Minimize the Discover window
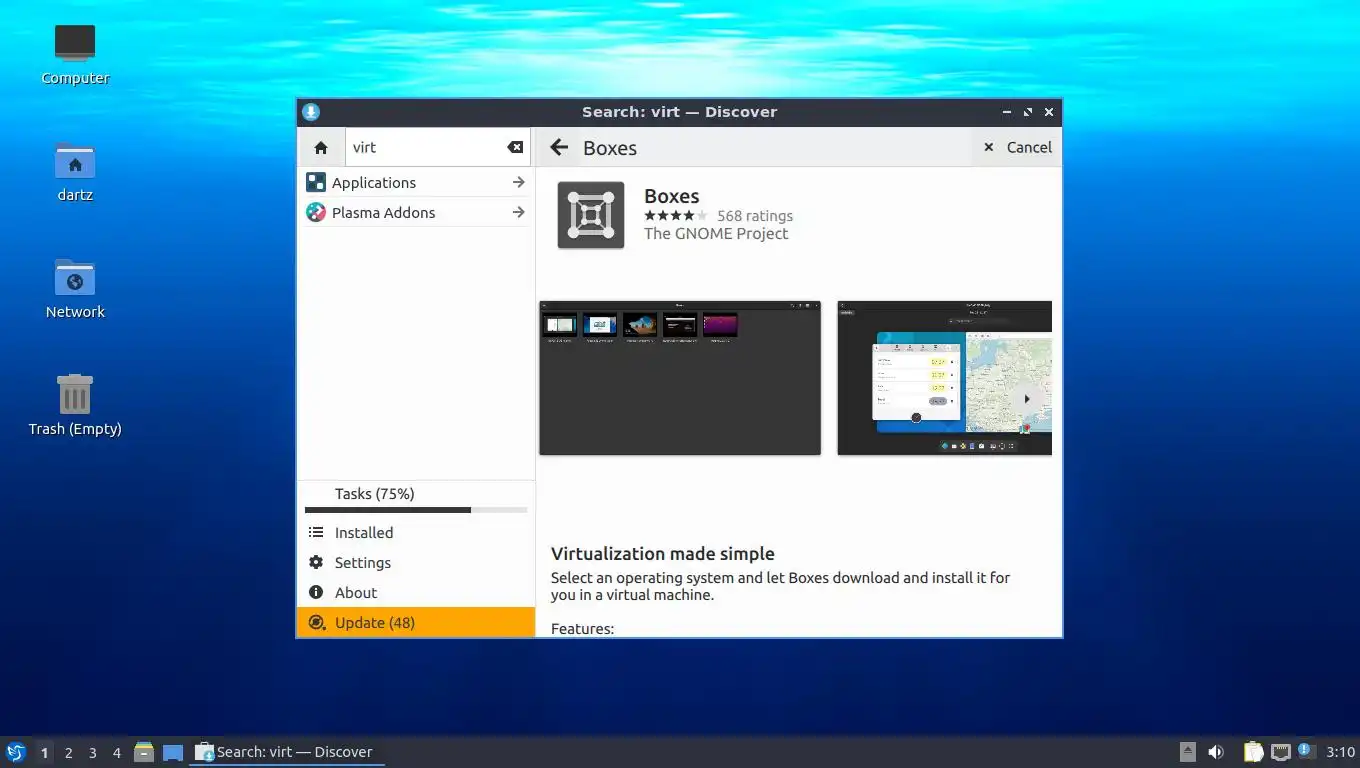Screen dimensions: 1360x768 1007,112
